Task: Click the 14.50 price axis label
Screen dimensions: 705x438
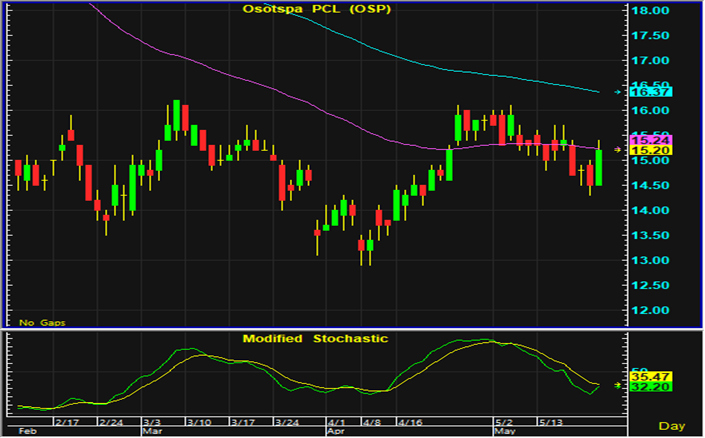Action: coord(650,185)
